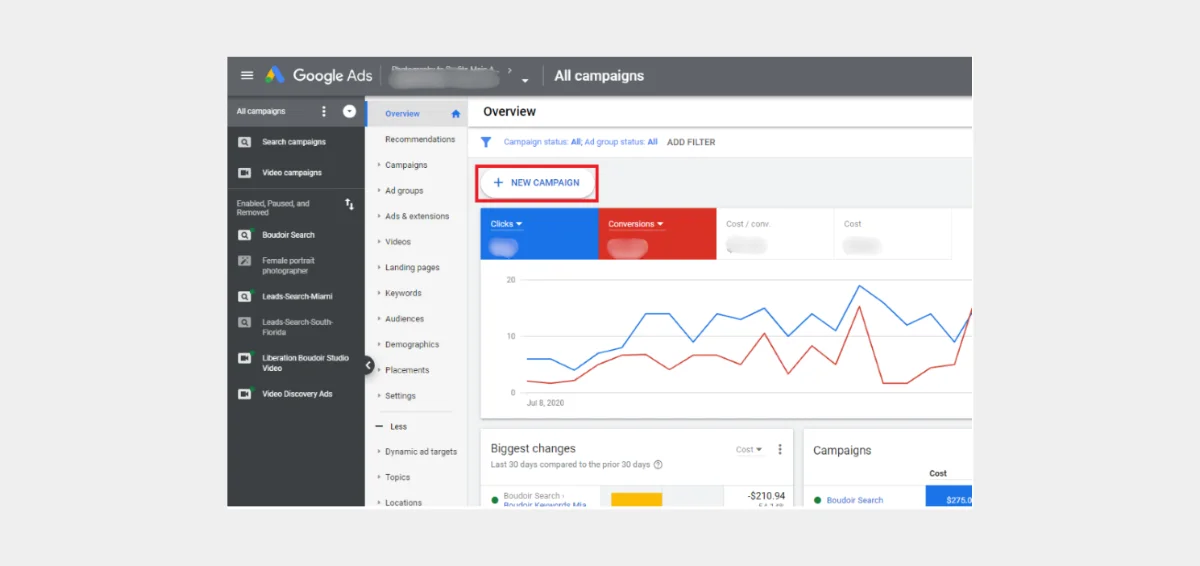Click video icon beside Video Discovery Ads
The width and height of the screenshot is (1200, 566).
(244, 394)
